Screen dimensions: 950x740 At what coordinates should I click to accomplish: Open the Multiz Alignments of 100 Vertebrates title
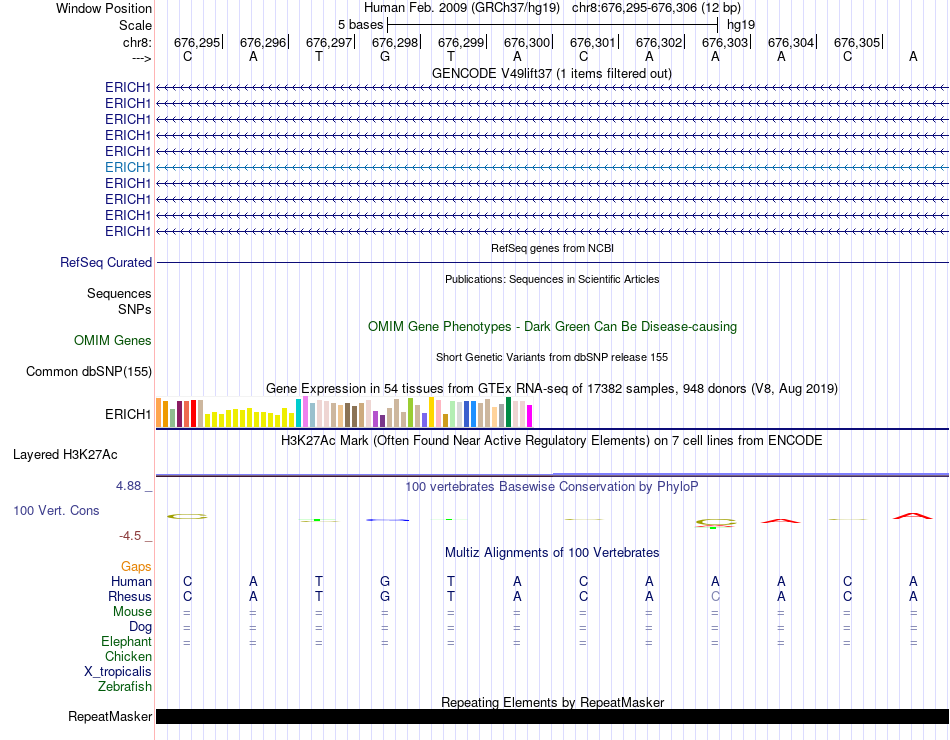coord(551,552)
